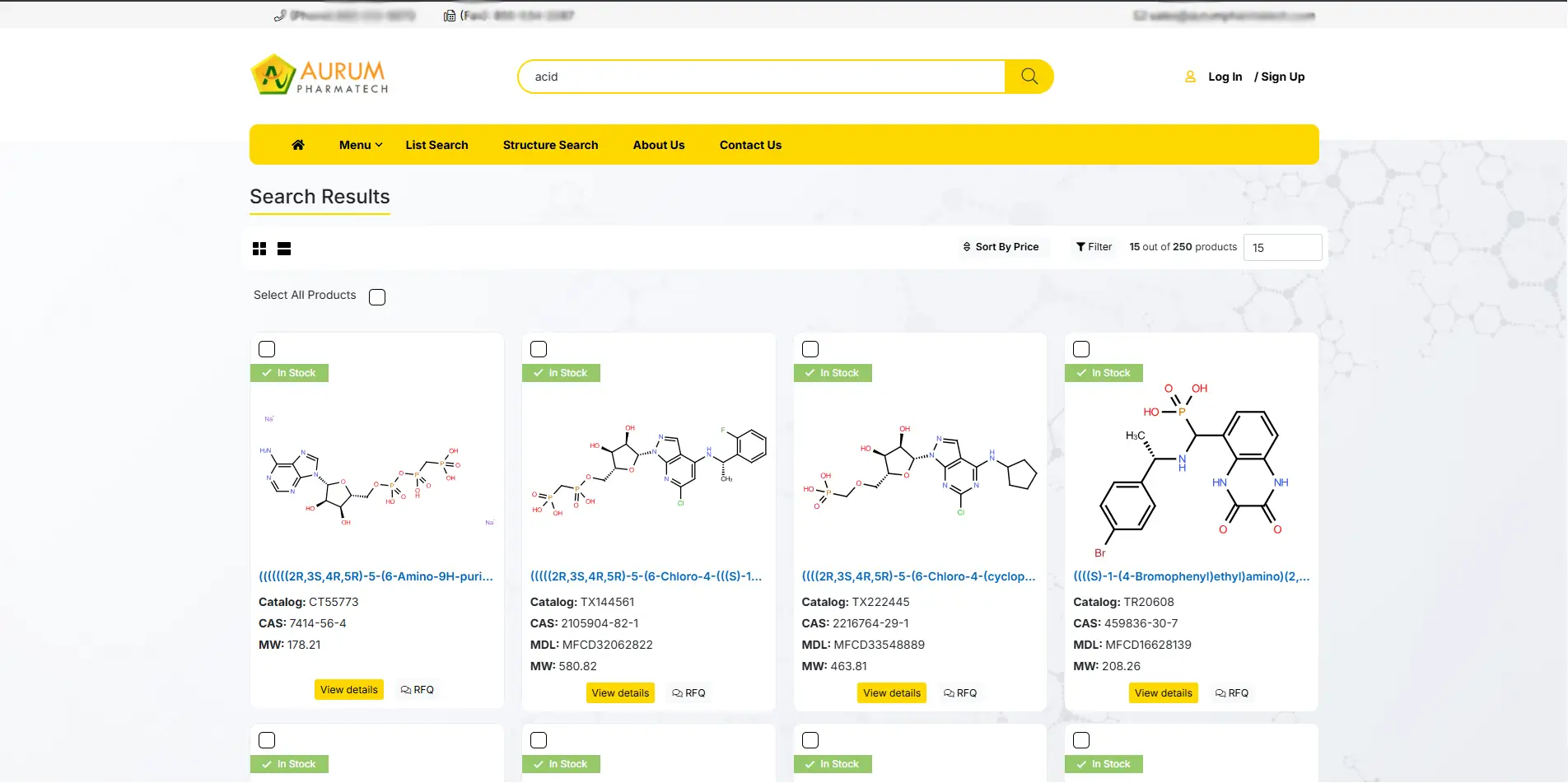1568x783 pixels.
Task: View details for catalog TX144561
Action: tap(620, 693)
